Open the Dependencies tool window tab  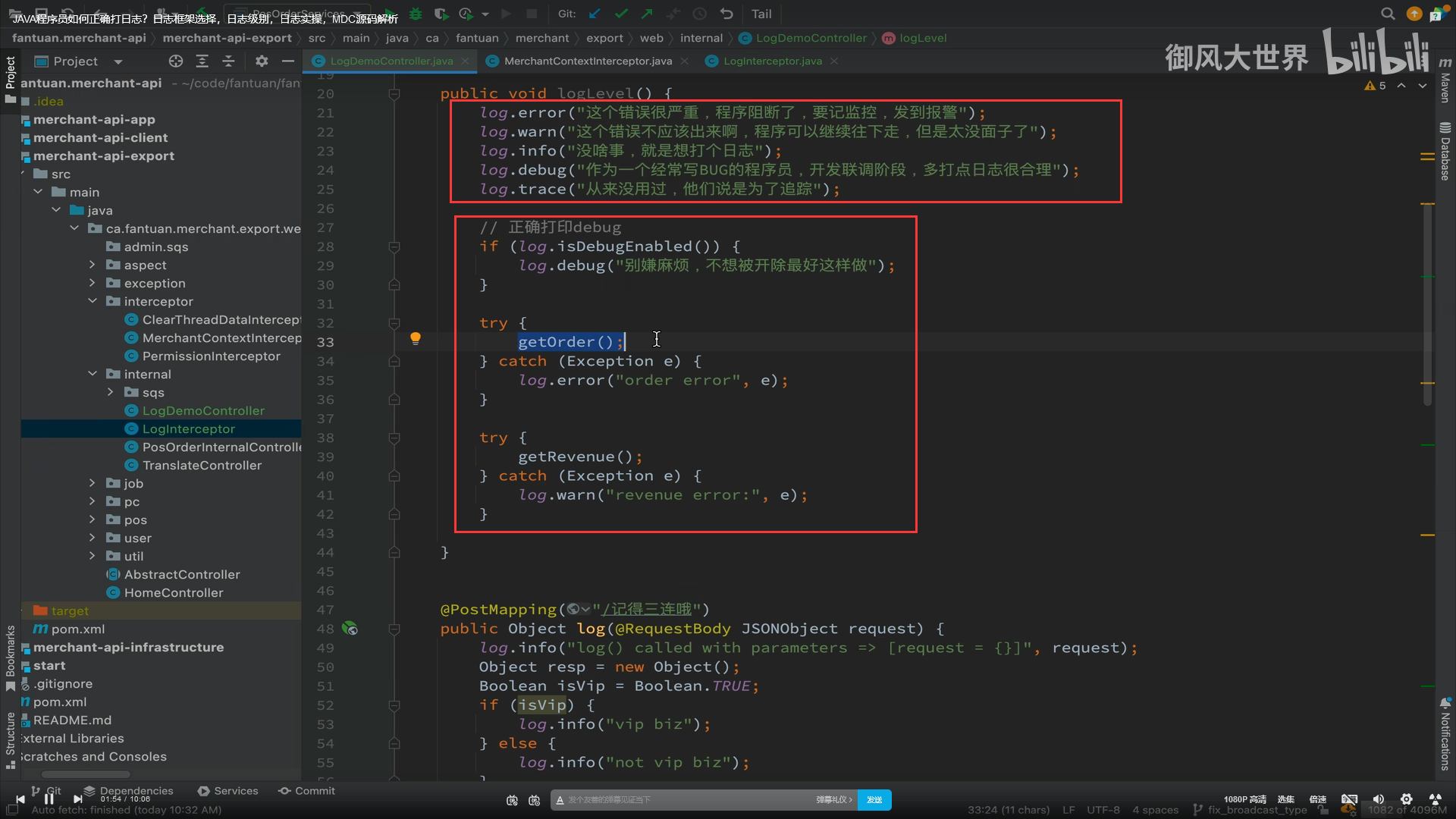(129, 791)
